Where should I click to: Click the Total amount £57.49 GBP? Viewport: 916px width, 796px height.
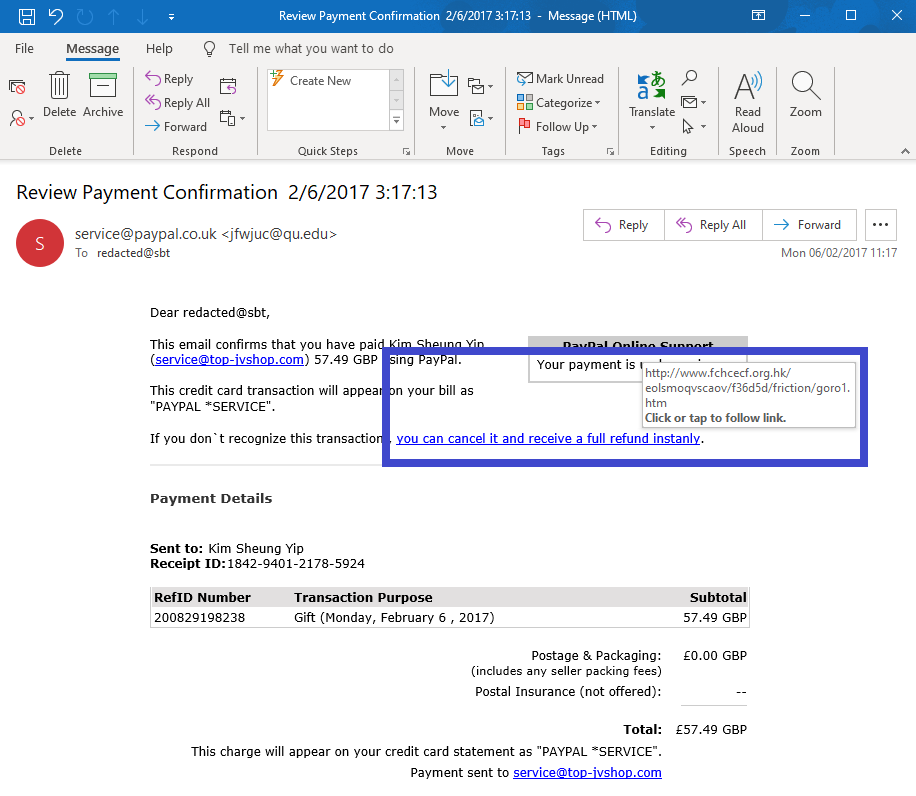[x=711, y=729]
